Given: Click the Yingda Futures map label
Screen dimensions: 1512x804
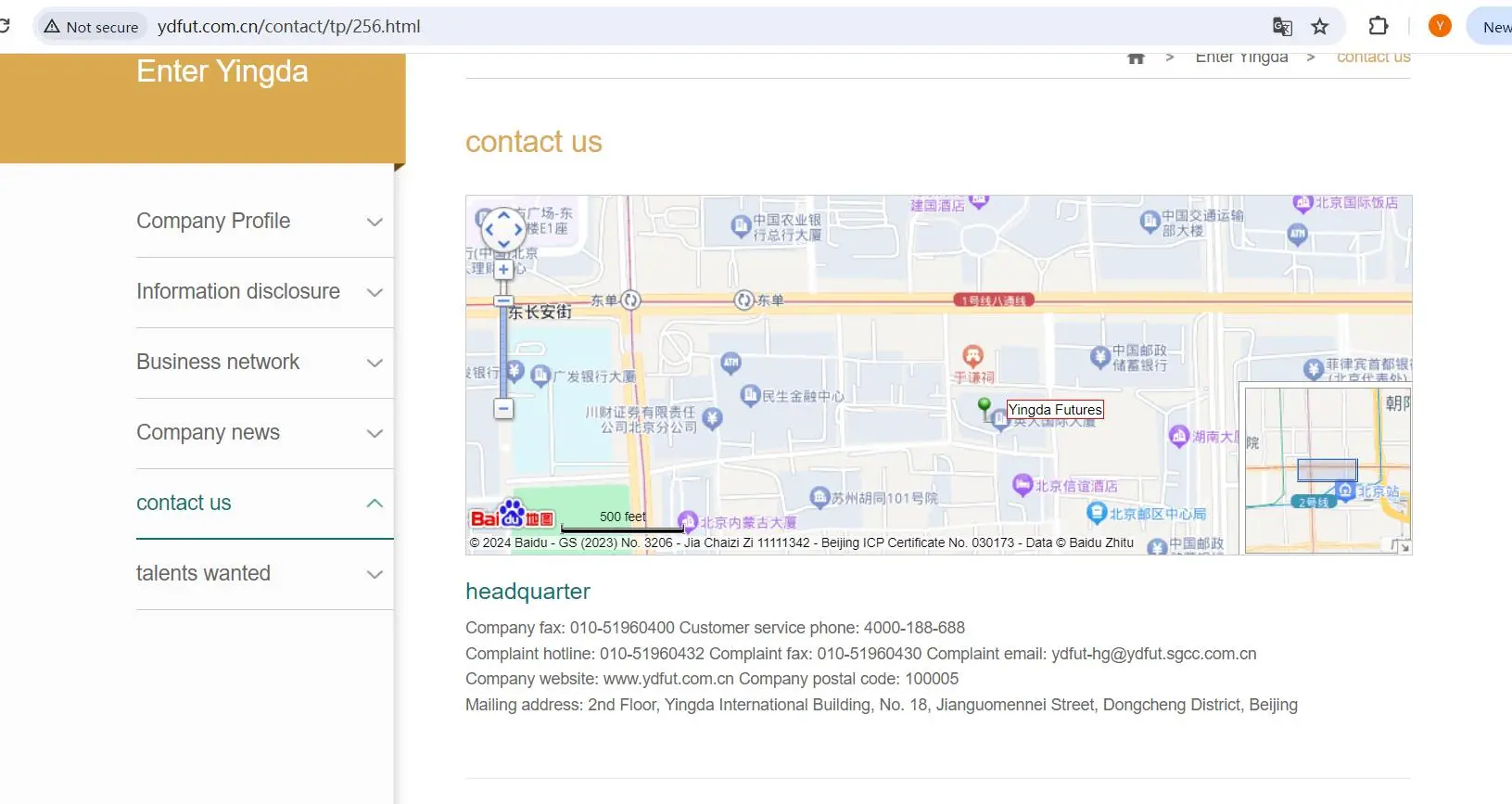Looking at the screenshot, I should (1055, 410).
